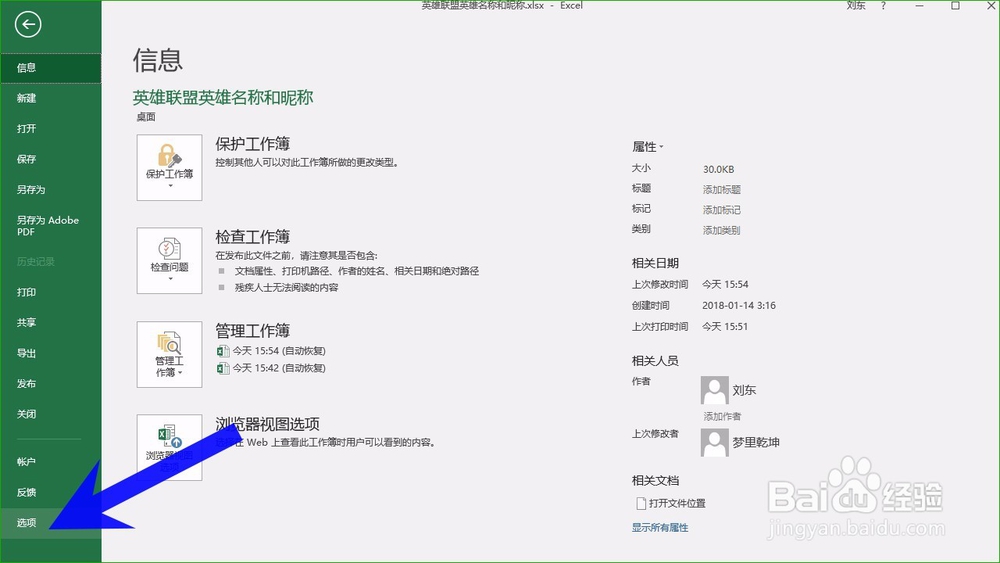1000x563 pixels.
Task: Select 新建 in the sidebar
Action: pyautogui.click(x=50, y=98)
